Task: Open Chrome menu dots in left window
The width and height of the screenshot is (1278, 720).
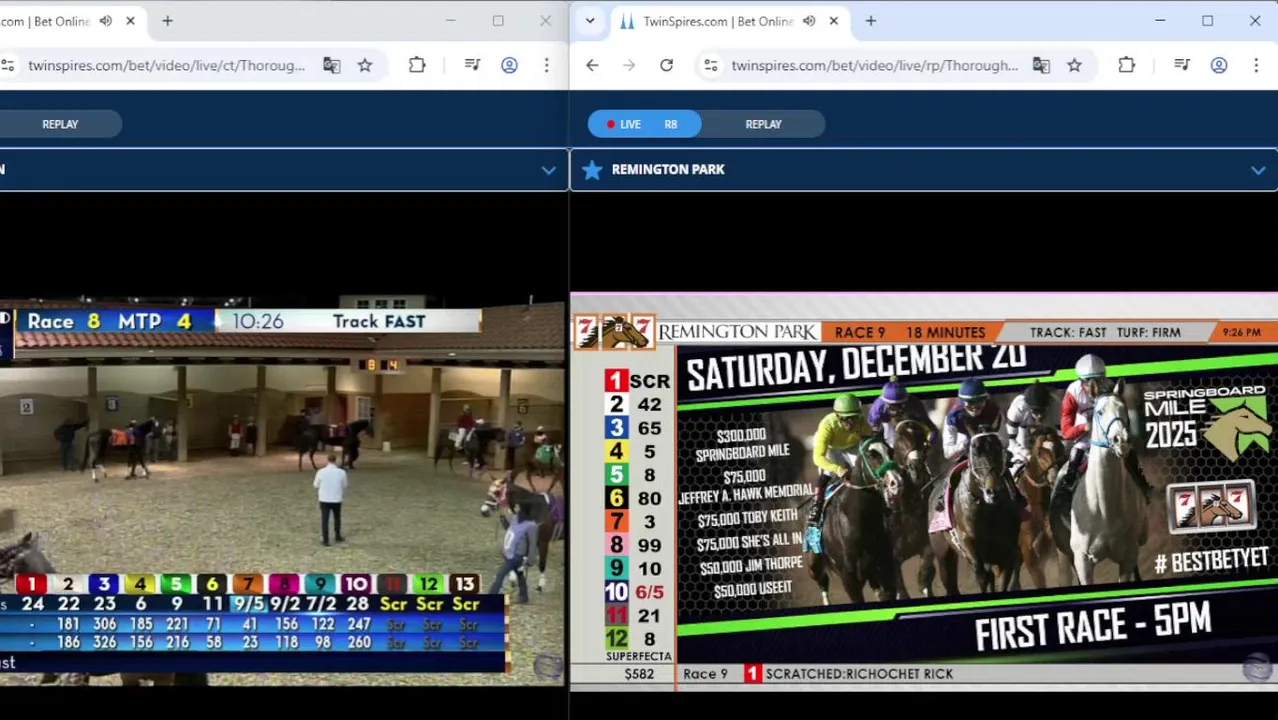Action: coord(546,65)
